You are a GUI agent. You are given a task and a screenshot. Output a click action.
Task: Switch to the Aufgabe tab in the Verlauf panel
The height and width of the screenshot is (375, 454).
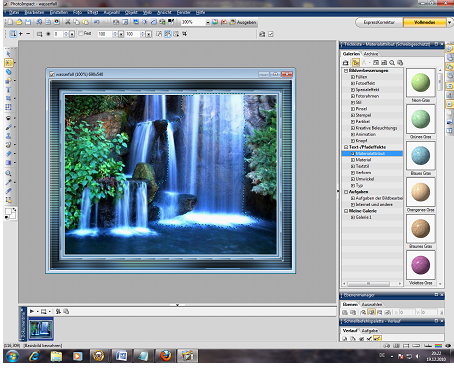click(370, 330)
